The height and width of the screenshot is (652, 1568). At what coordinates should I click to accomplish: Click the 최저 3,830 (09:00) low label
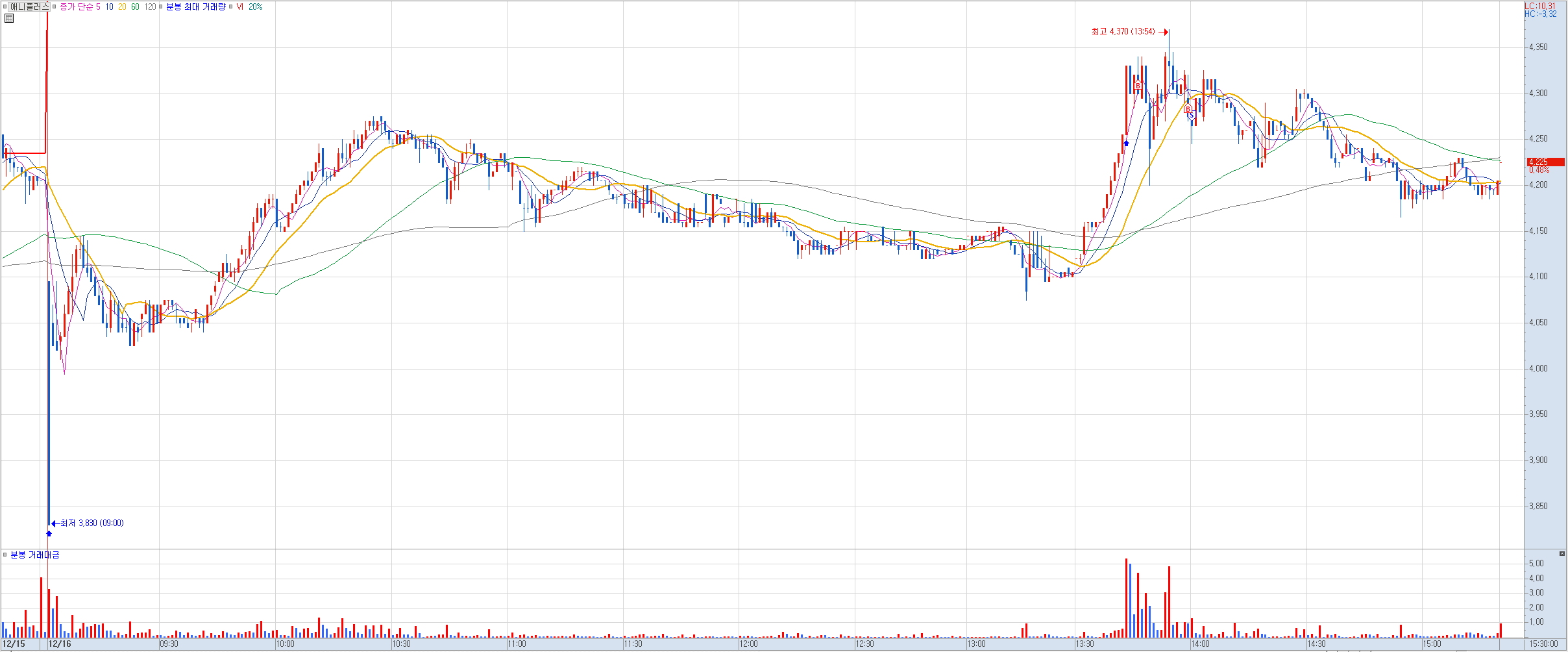[x=92, y=523]
